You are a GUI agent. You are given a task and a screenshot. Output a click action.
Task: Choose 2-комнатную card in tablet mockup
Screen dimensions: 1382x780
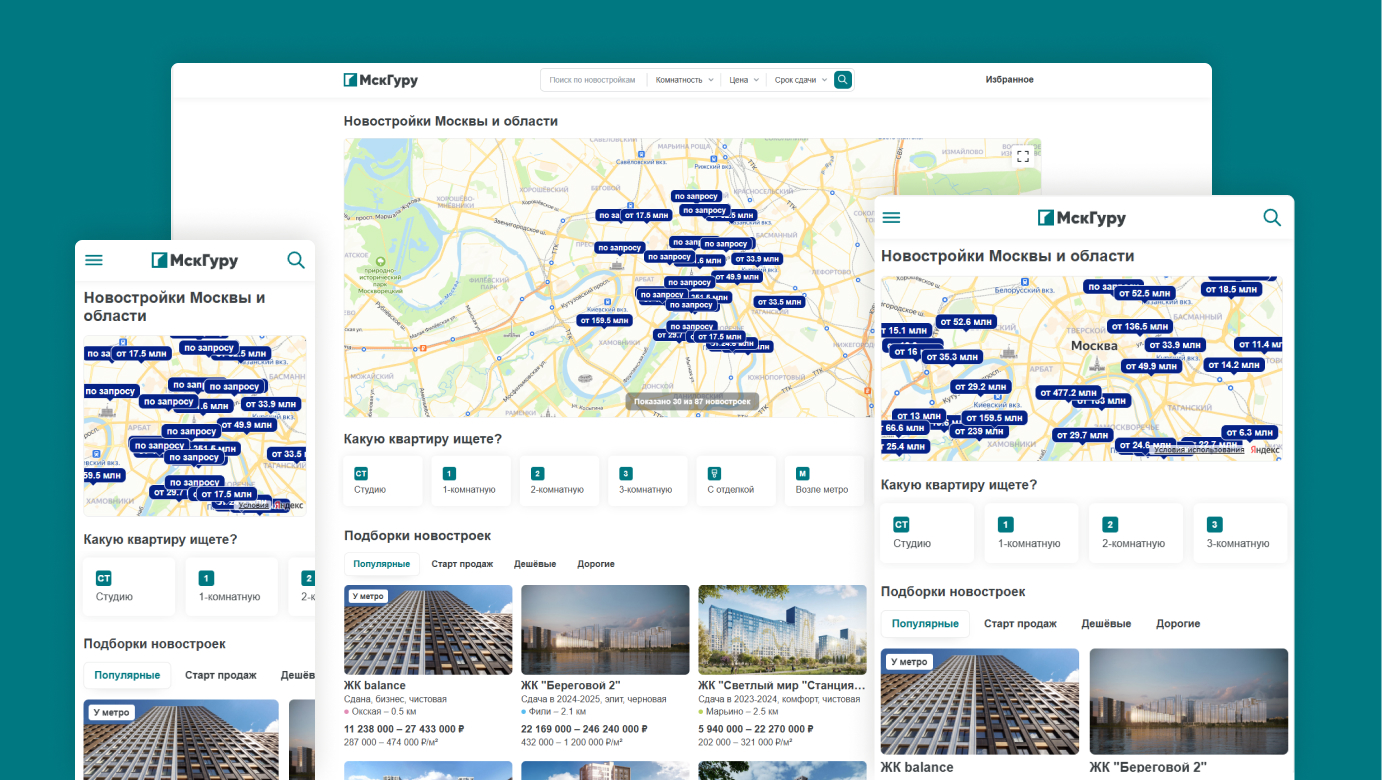(1137, 533)
